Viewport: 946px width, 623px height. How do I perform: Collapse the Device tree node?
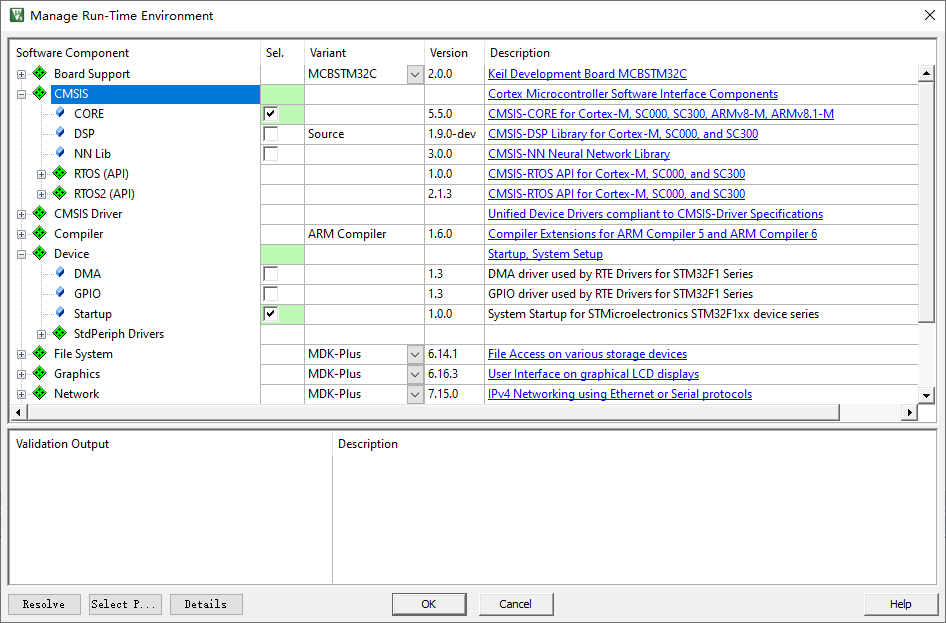[21, 254]
